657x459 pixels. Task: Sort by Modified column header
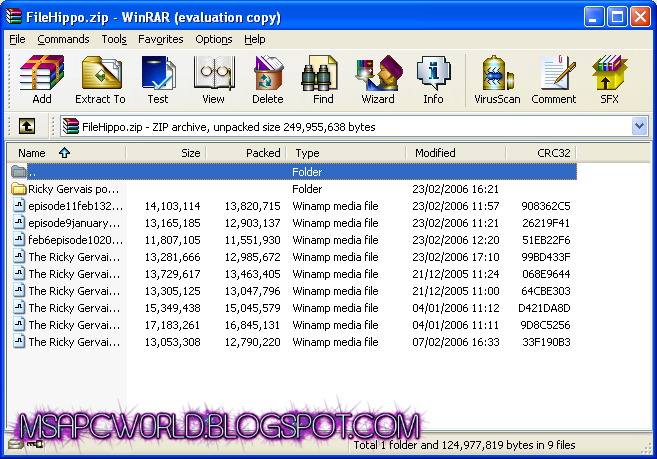click(456, 153)
